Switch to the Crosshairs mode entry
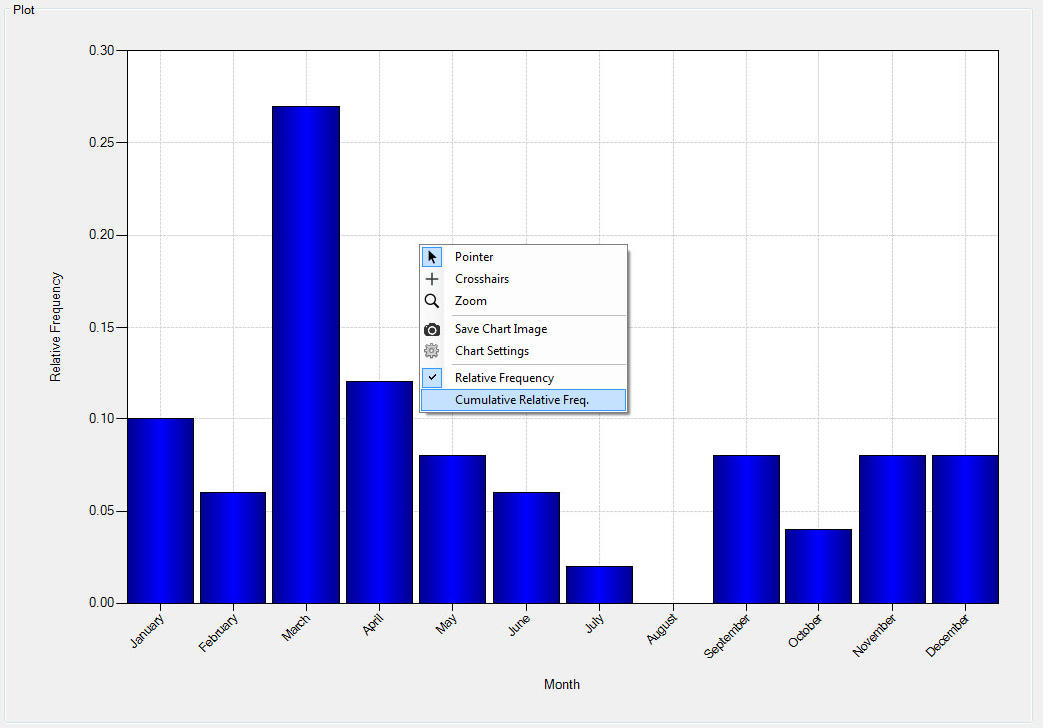1043x728 pixels. pos(482,278)
